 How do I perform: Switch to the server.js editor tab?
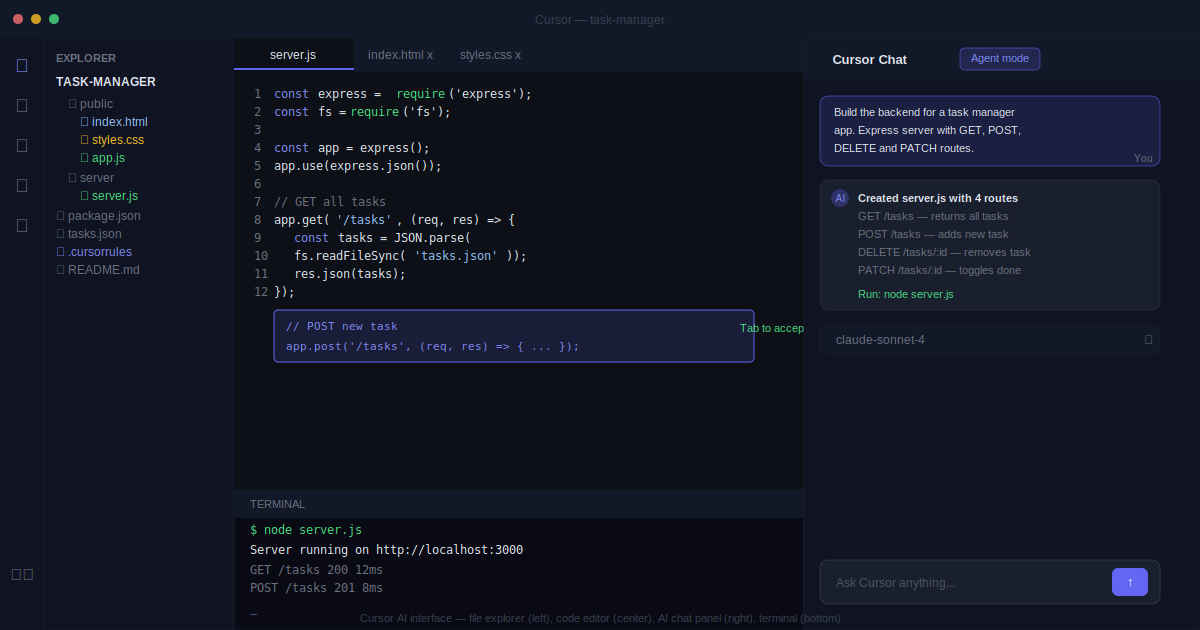[x=293, y=55]
